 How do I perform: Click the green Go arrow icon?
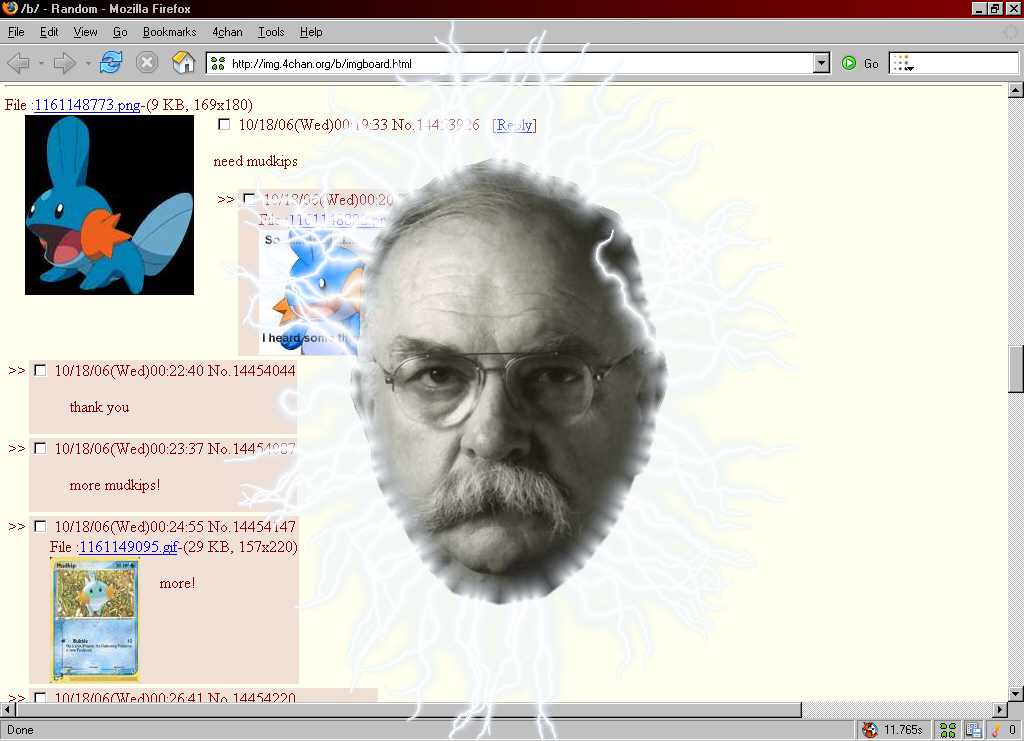coord(849,63)
